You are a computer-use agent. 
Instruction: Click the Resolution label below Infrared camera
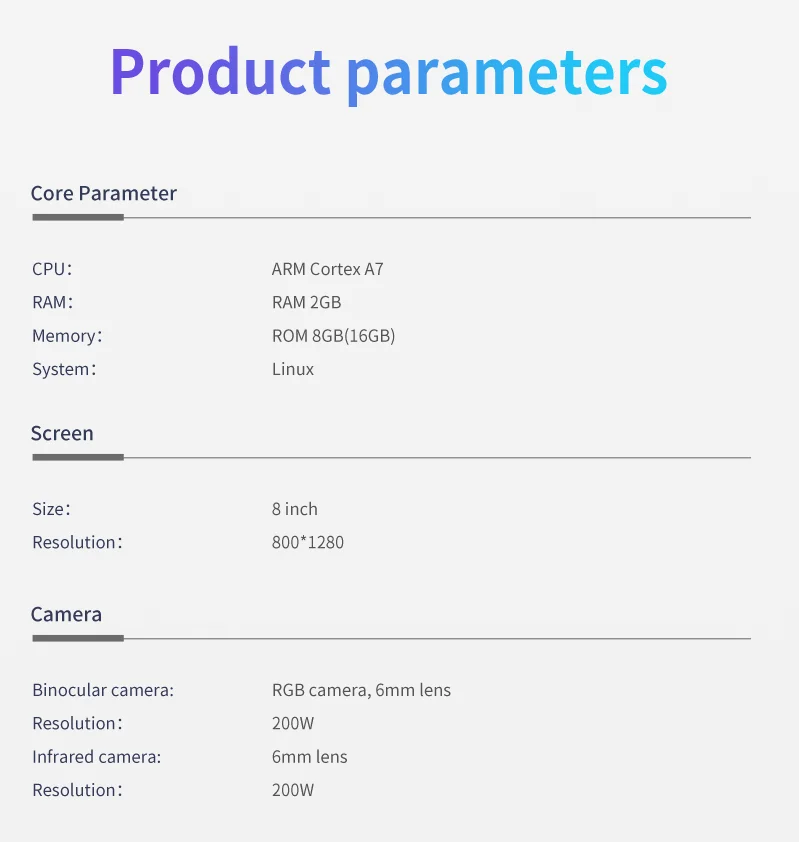(x=77, y=790)
